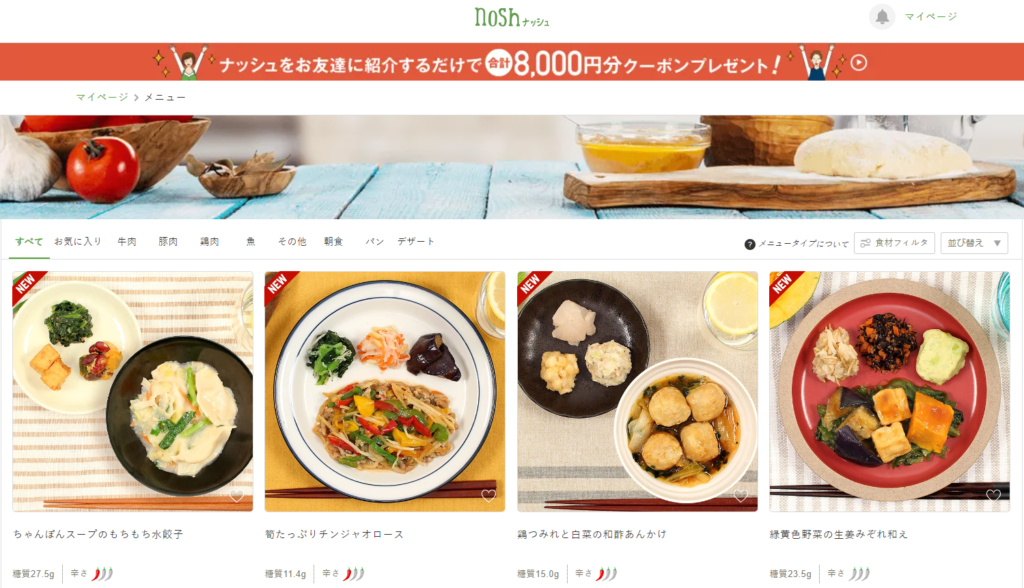The width and height of the screenshot is (1024, 588).
Task: Favorite the ちゃんぽんスープのもちもち水餃子 heart
Action: [x=236, y=496]
